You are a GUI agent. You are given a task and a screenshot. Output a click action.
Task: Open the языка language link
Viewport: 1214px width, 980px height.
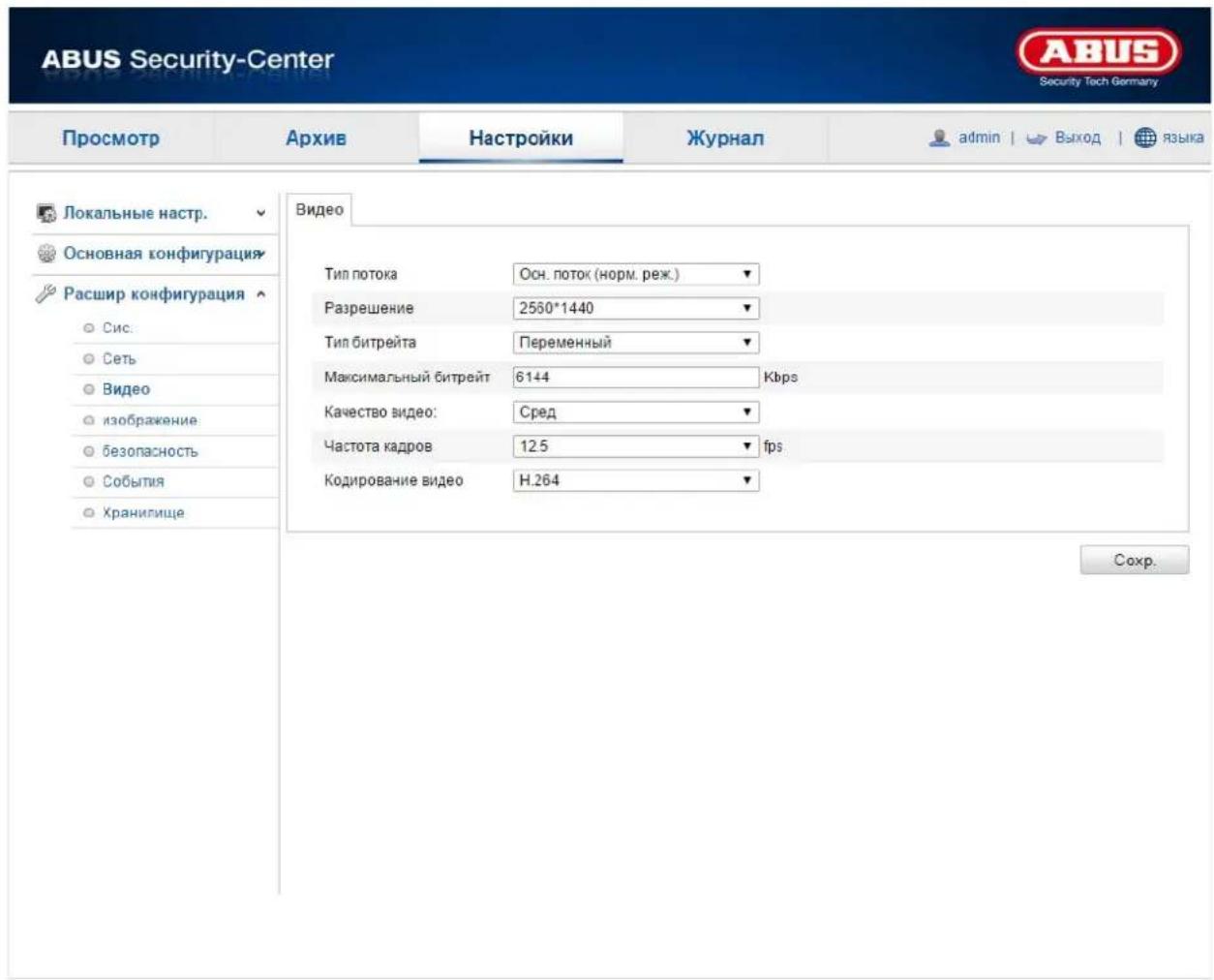pos(1183,138)
